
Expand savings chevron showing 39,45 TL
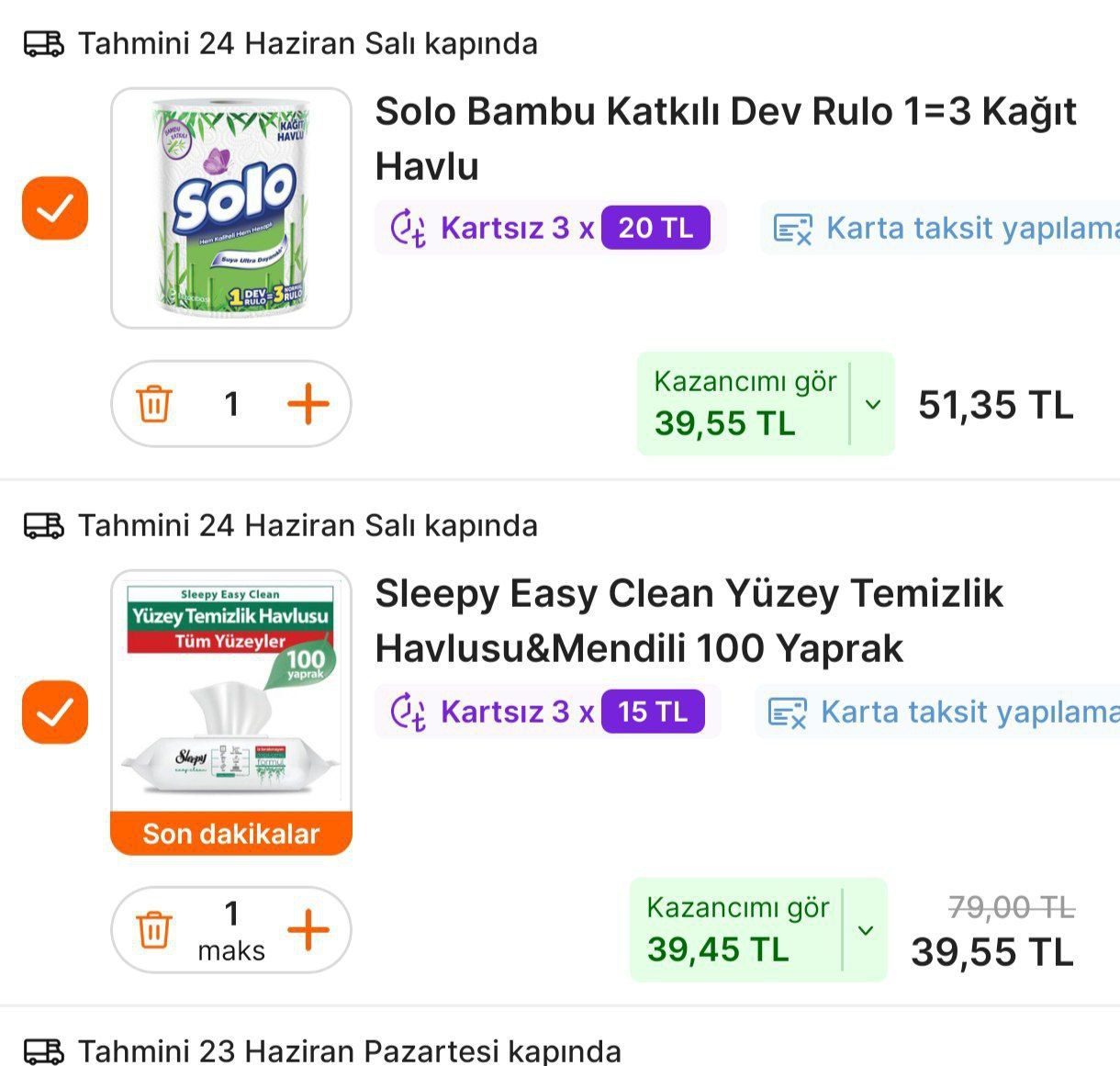click(866, 930)
